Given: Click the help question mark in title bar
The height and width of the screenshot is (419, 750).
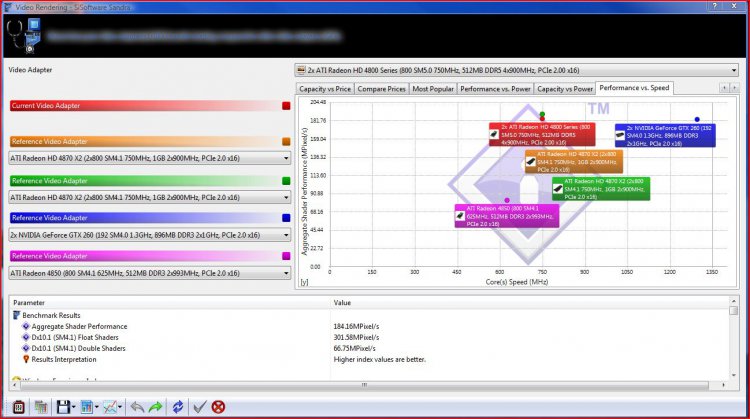Looking at the screenshot, I should [715, 6].
